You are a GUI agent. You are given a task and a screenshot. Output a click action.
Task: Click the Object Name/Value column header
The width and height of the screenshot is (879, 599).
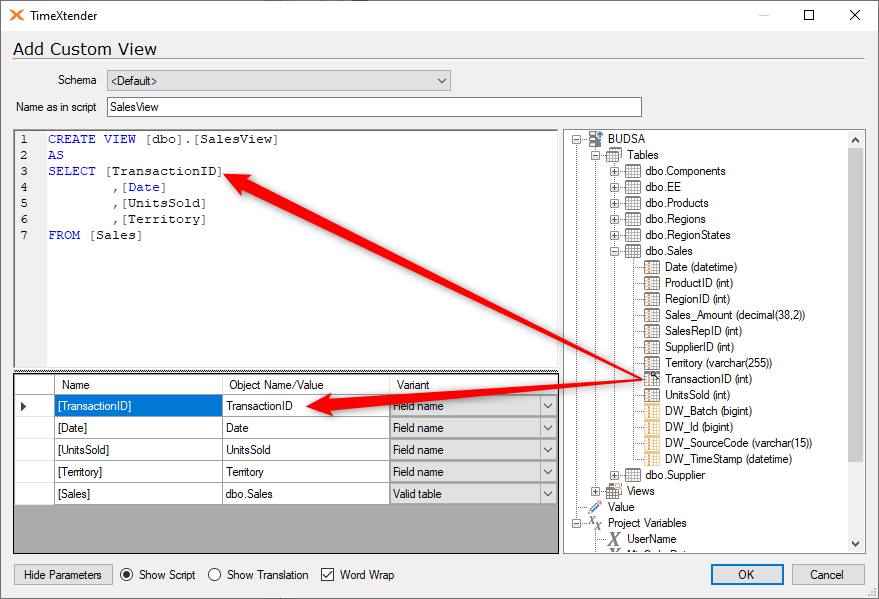pos(306,385)
